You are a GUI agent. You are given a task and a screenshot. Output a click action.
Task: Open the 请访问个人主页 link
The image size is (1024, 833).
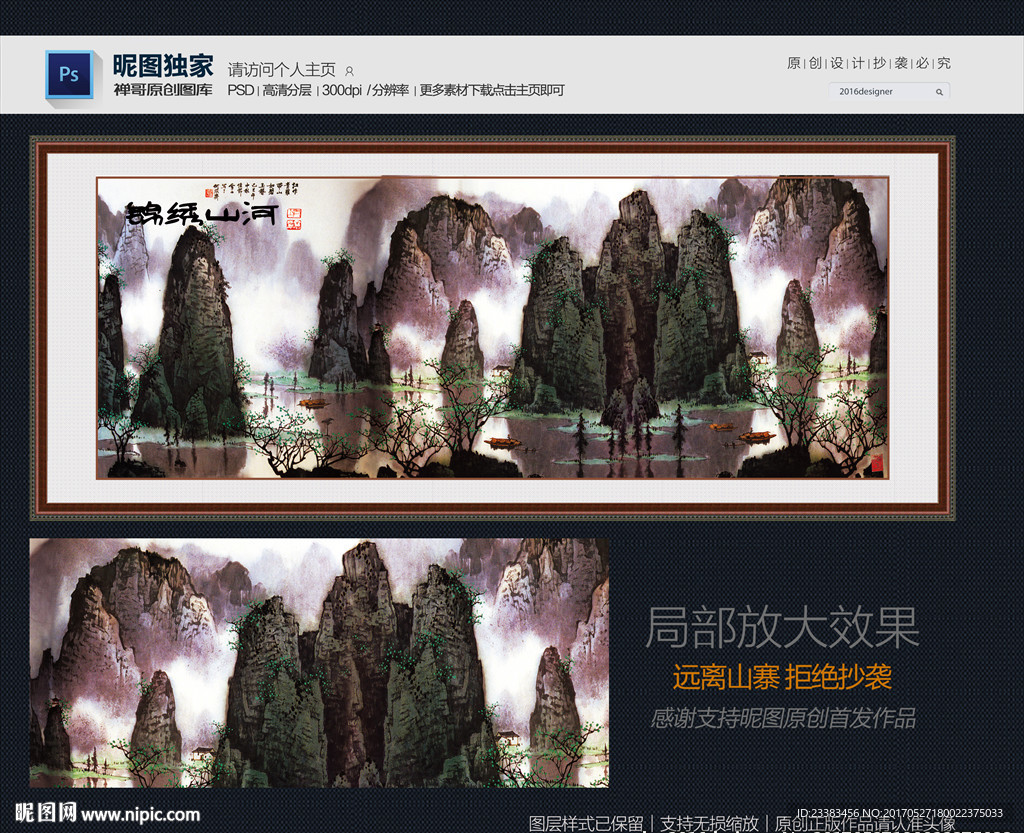281,70
